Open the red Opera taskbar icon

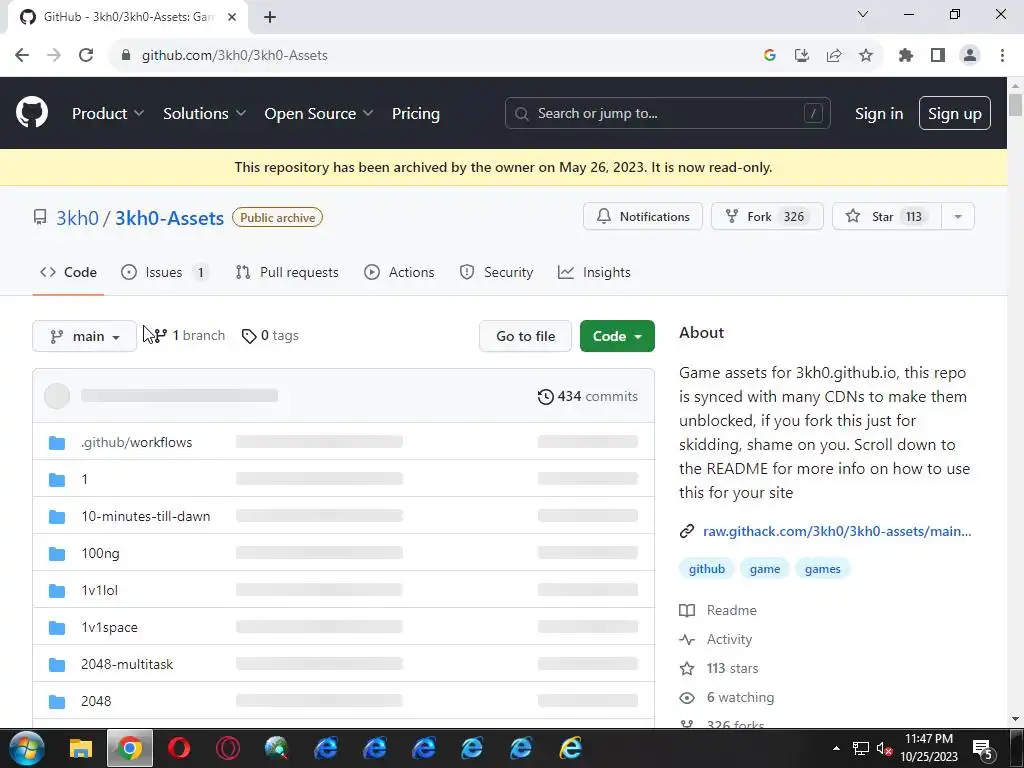pos(179,748)
